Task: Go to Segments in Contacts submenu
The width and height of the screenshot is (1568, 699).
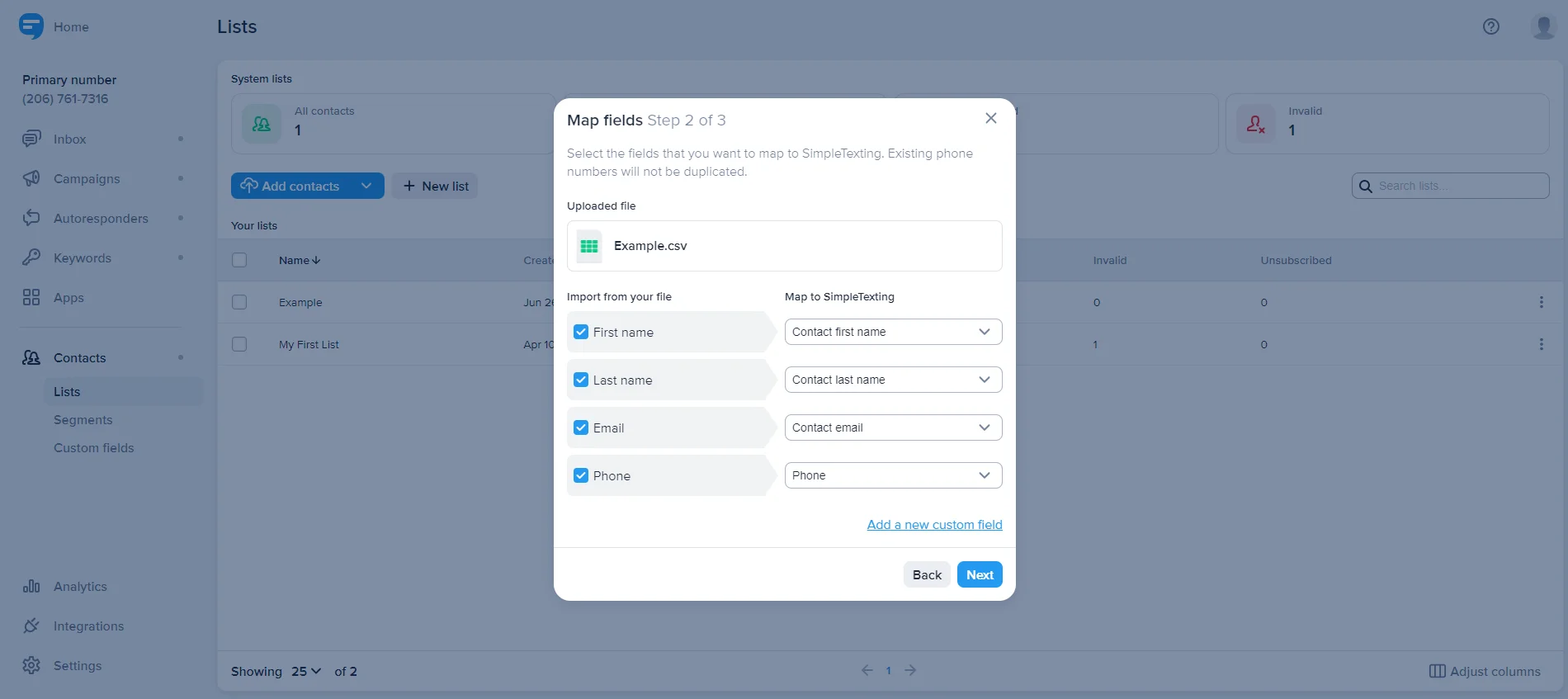Action: coord(83,420)
